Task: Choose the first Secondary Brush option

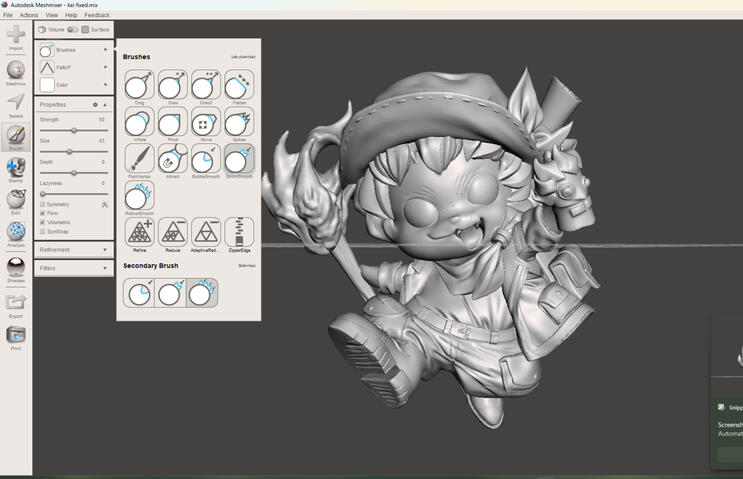Action: (139, 293)
